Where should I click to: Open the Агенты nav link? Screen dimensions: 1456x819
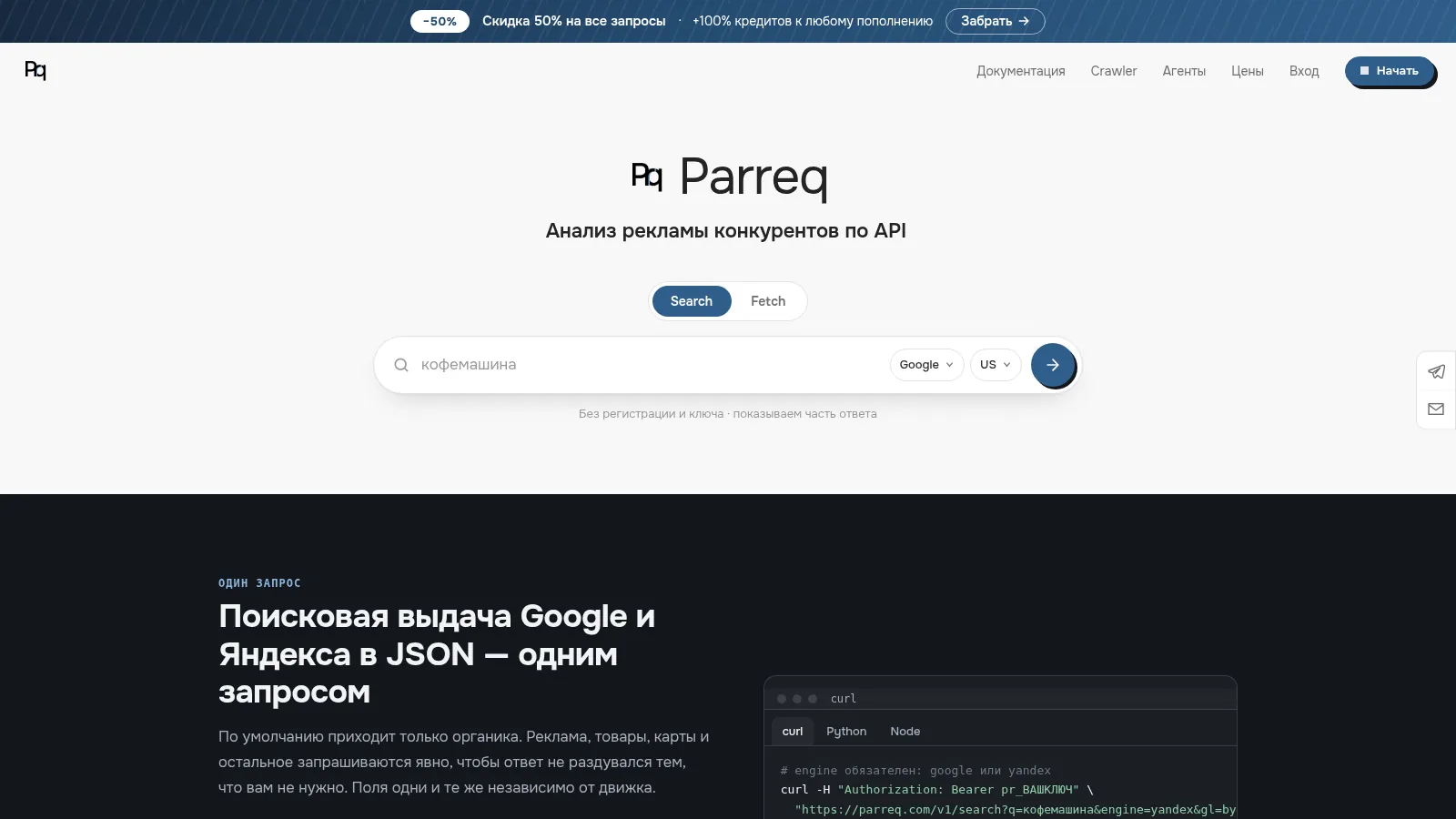click(x=1184, y=71)
